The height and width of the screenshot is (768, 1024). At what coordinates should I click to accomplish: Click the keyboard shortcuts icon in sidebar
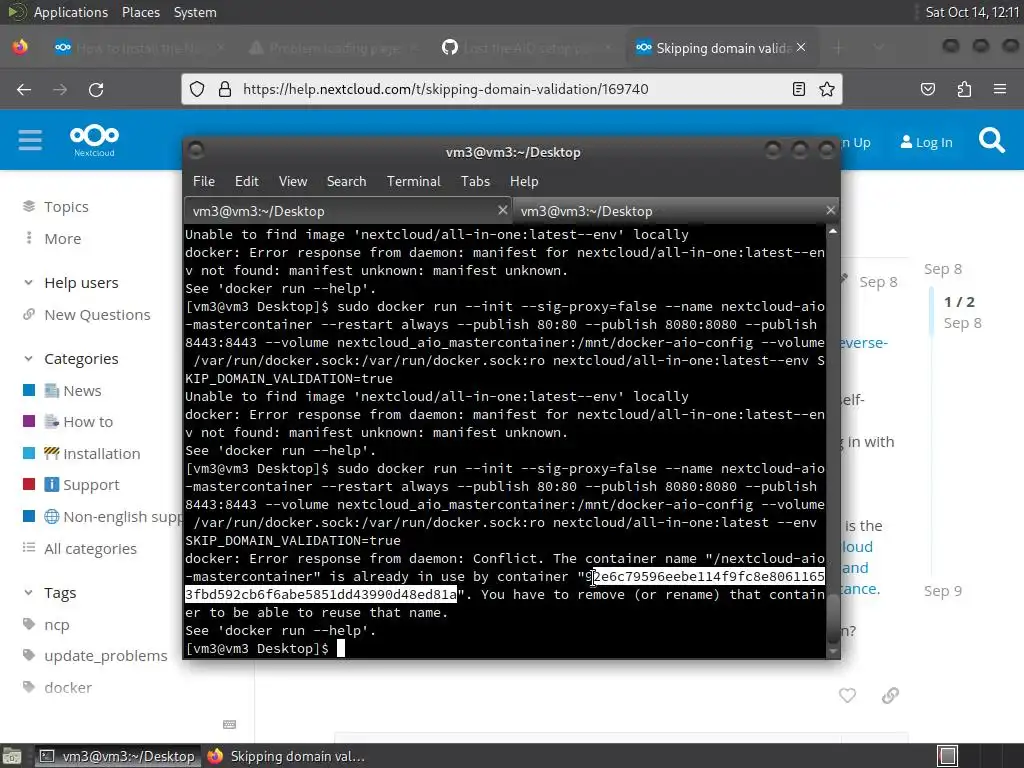click(x=229, y=724)
